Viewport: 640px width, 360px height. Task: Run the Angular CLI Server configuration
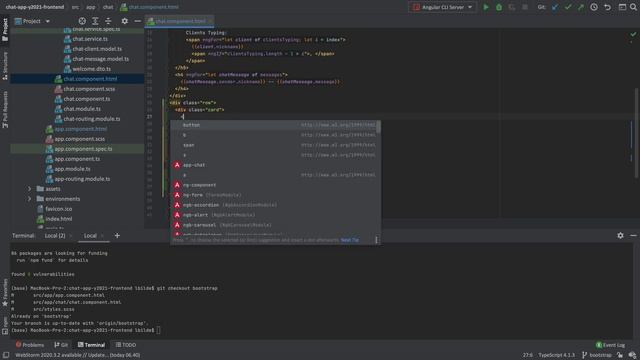point(486,7)
